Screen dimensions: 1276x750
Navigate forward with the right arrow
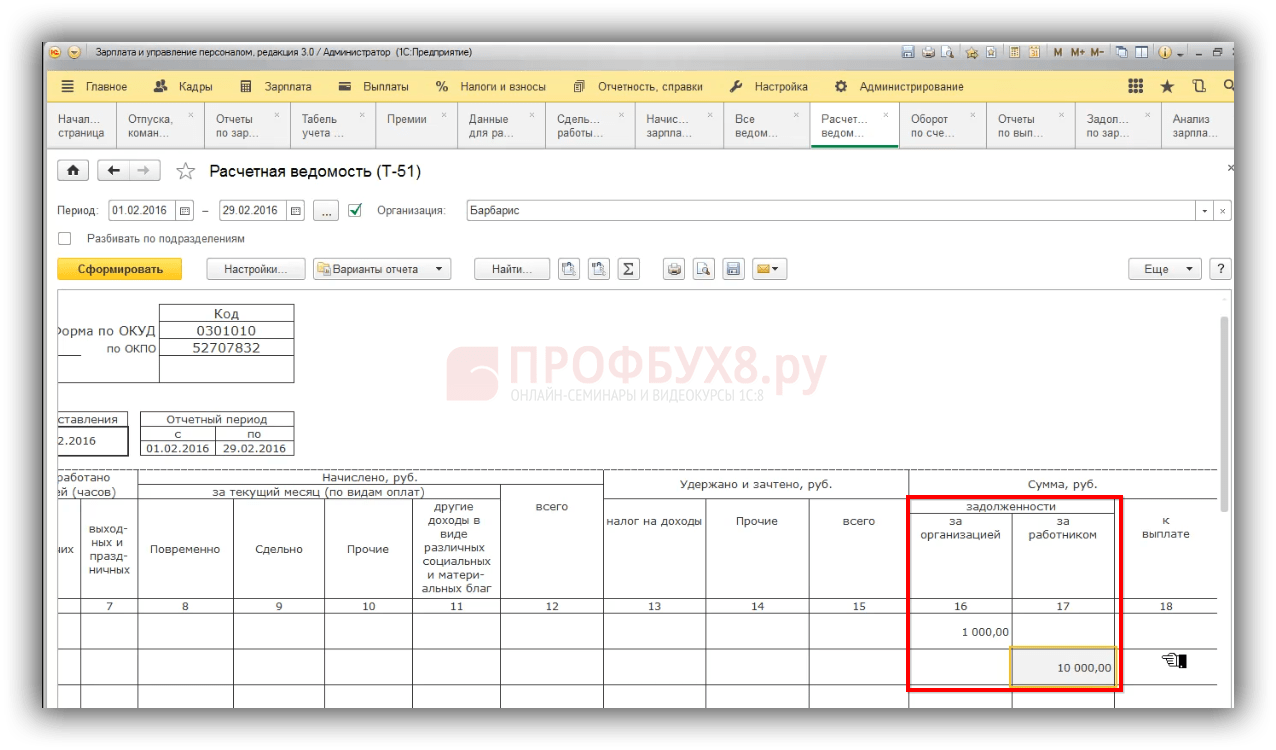[x=145, y=171]
